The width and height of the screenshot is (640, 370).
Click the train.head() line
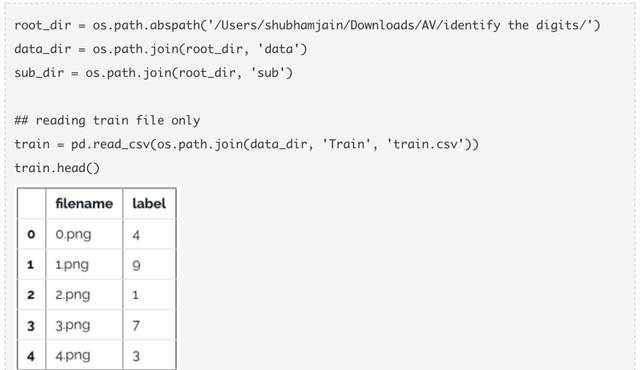point(57,168)
